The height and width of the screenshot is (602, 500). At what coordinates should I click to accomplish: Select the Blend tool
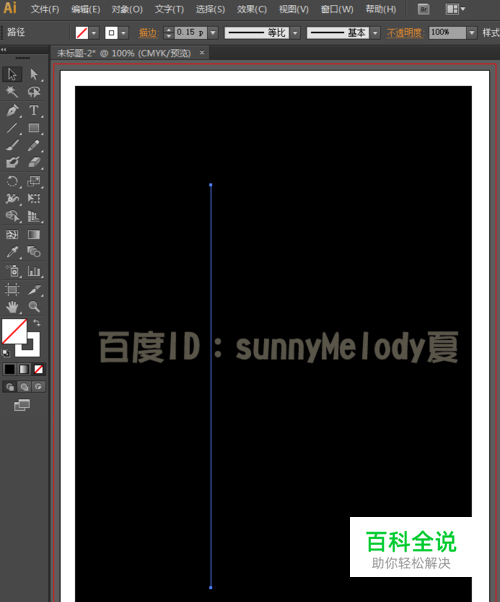click(x=34, y=252)
